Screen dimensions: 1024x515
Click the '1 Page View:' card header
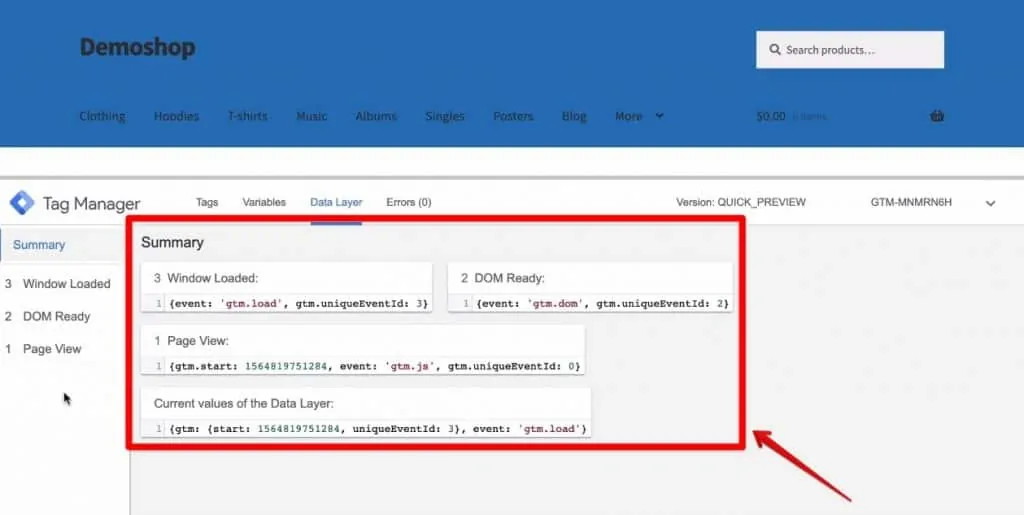tap(191, 341)
